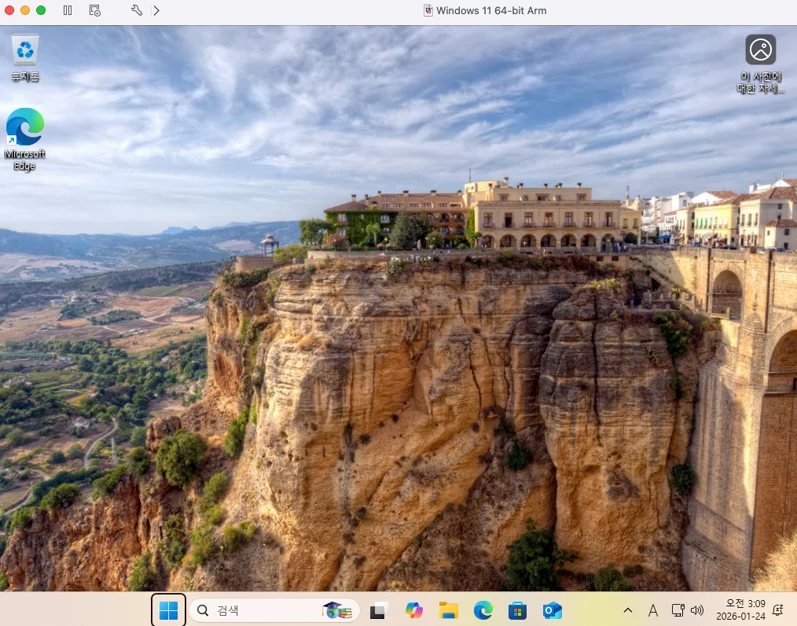The width and height of the screenshot is (797, 626).
Task: Click the photo info icon on the desktop
Action: point(760,64)
